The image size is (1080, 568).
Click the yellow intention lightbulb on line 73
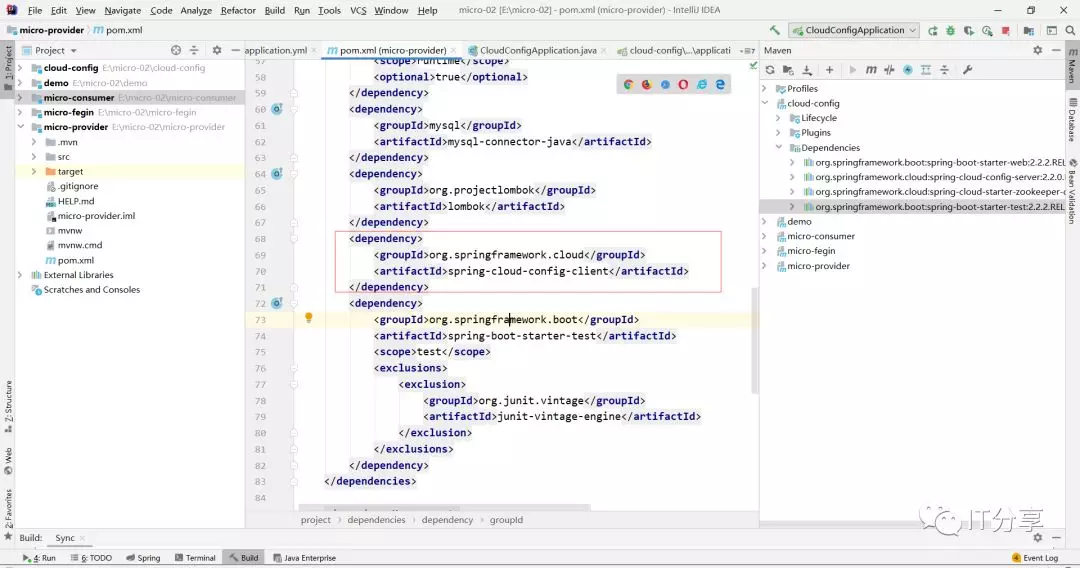coord(309,317)
